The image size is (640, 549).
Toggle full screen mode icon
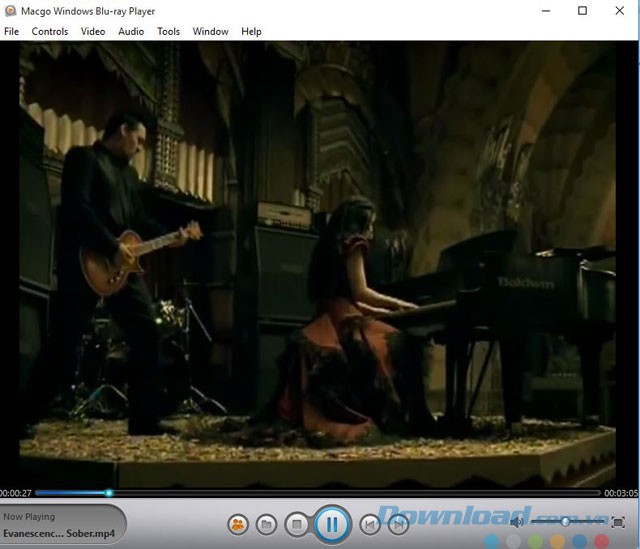click(618, 522)
